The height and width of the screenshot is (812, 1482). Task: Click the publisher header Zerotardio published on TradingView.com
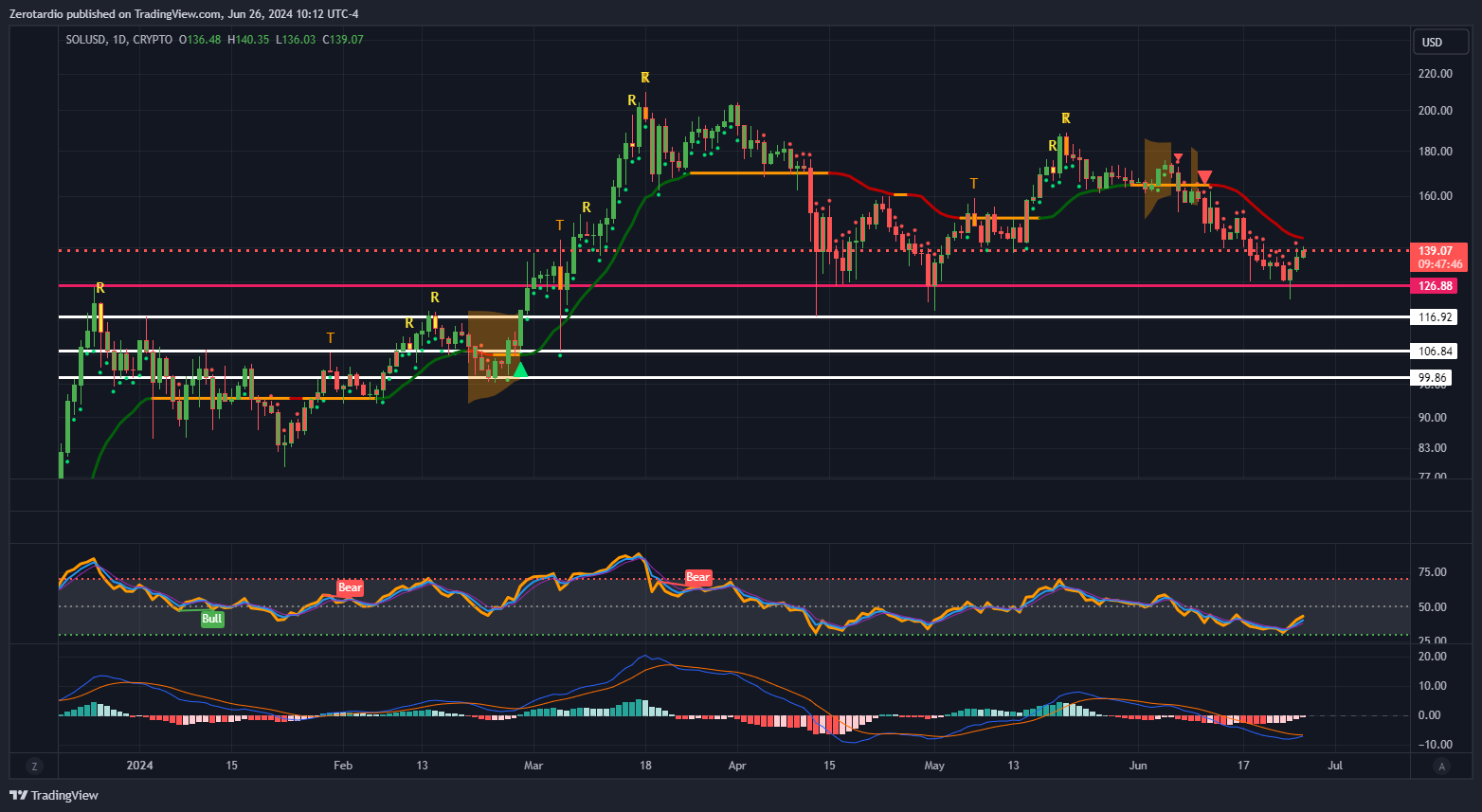point(184,13)
